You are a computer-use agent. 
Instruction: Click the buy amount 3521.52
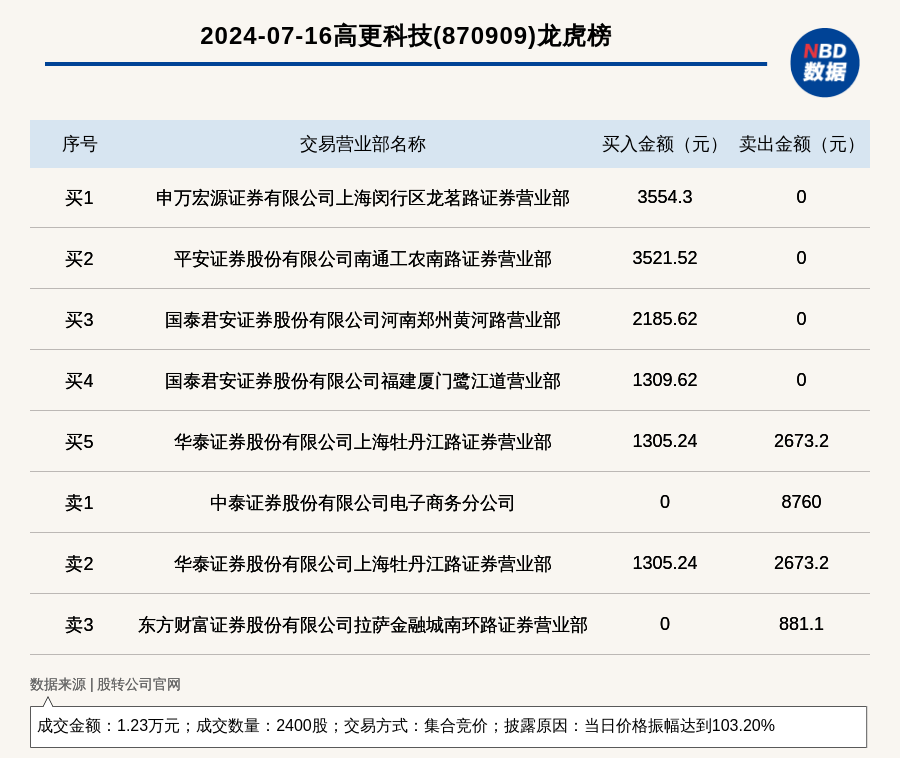click(x=665, y=258)
